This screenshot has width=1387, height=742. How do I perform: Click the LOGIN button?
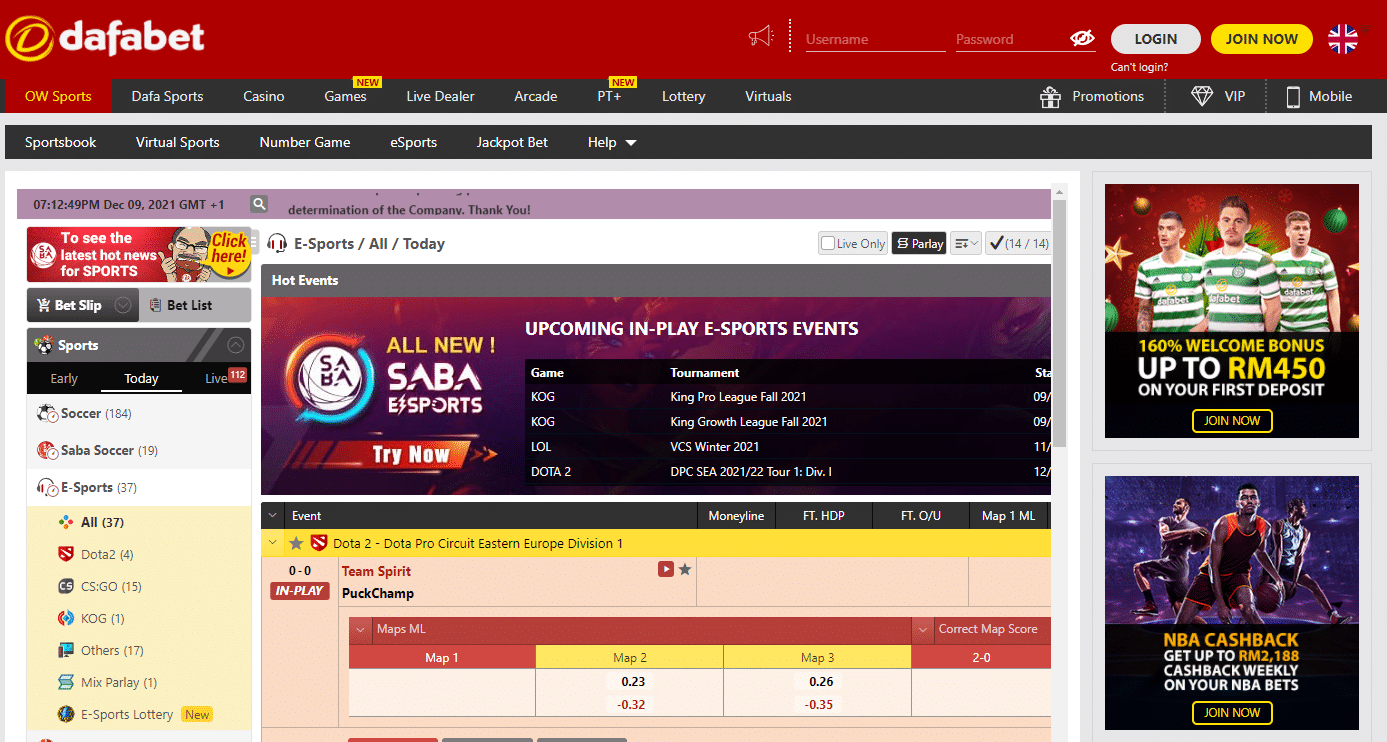coord(1155,39)
